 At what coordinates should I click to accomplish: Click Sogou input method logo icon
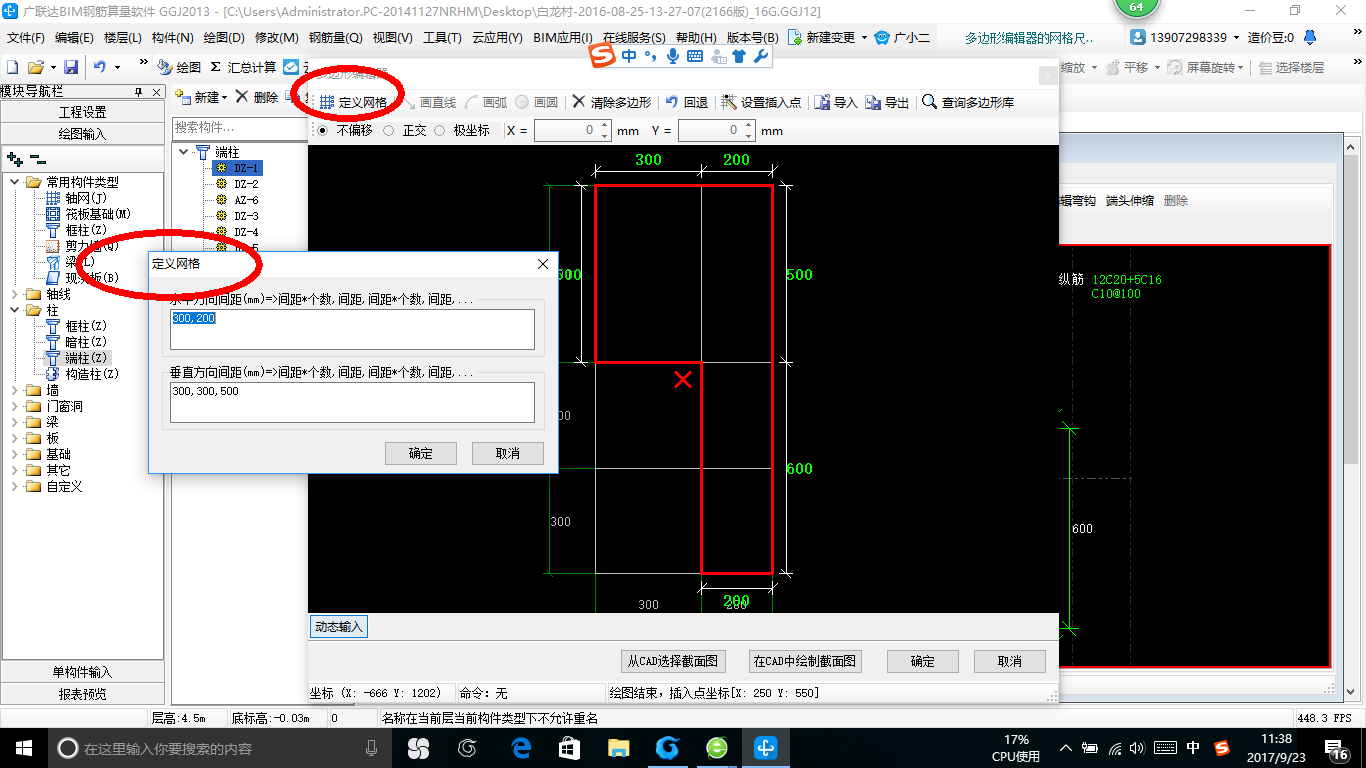(603, 56)
